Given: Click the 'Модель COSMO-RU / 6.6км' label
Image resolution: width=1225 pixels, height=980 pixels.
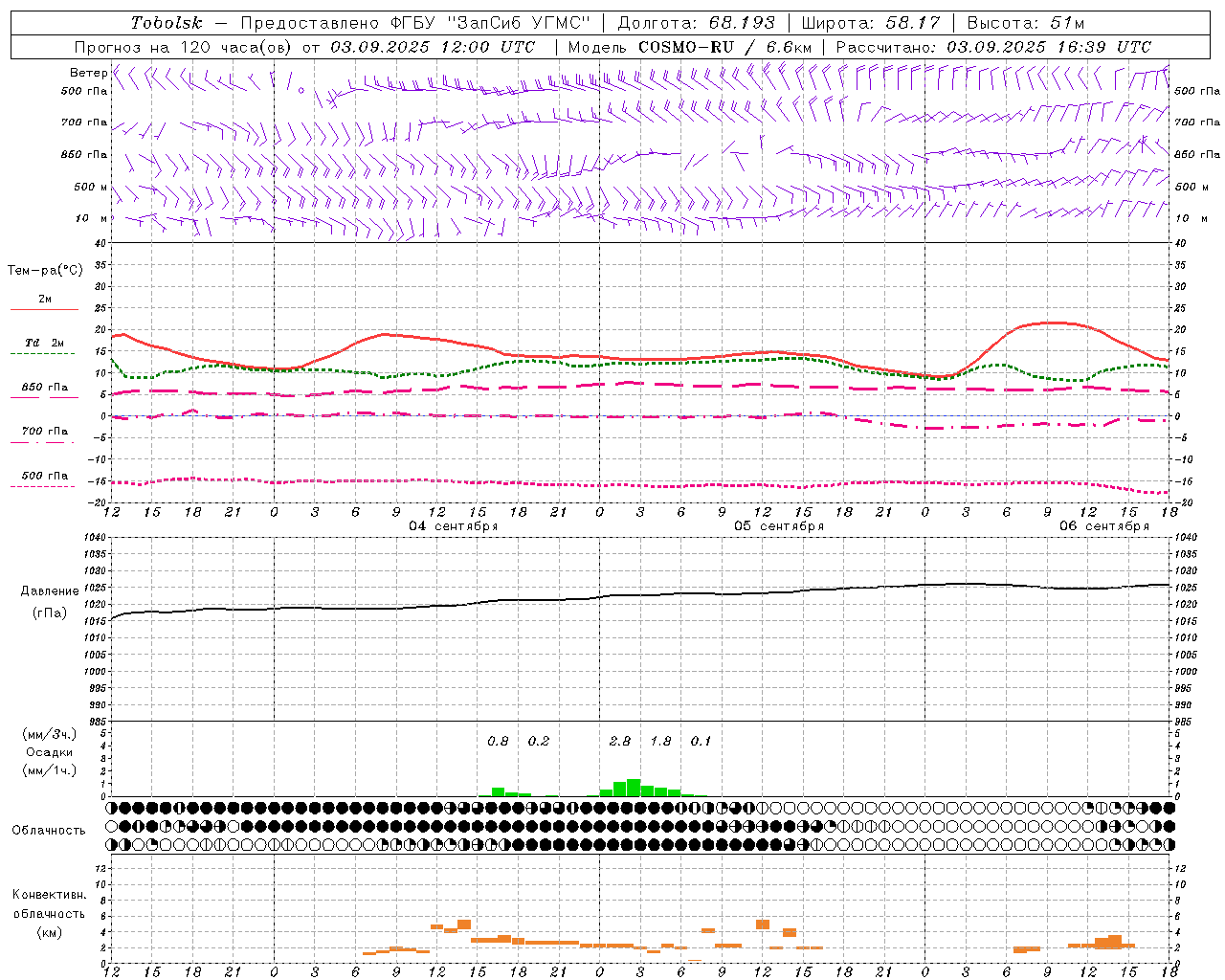Looking at the screenshot, I should pos(690,47).
